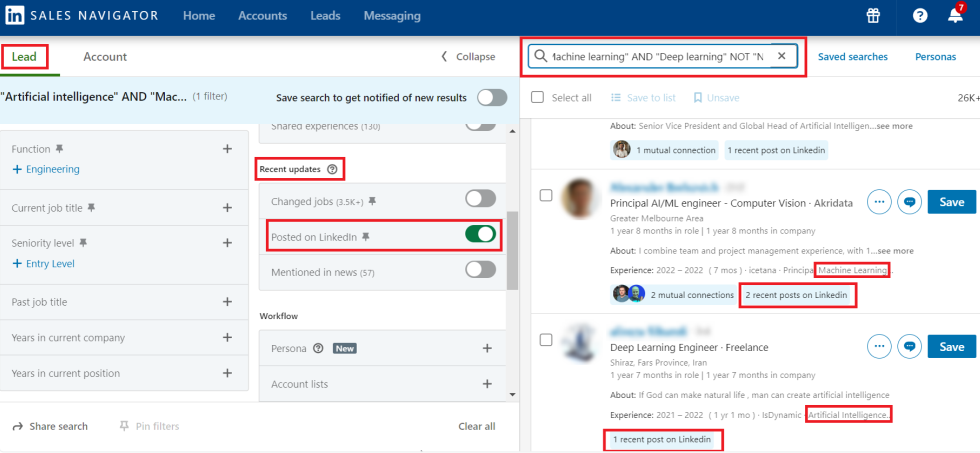The height and width of the screenshot is (453, 980).
Task: Message the Deep Learning Engineer lead
Action: coord(910,347)
